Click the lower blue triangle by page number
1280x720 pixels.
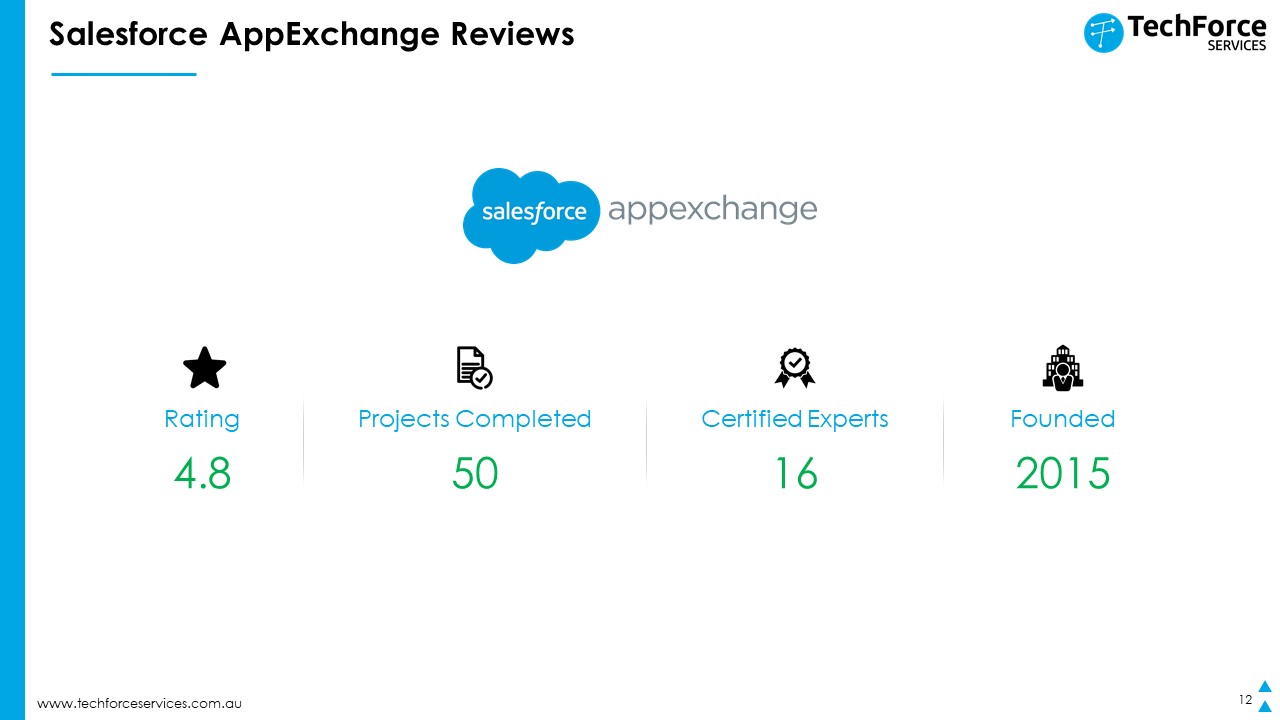1264,706
